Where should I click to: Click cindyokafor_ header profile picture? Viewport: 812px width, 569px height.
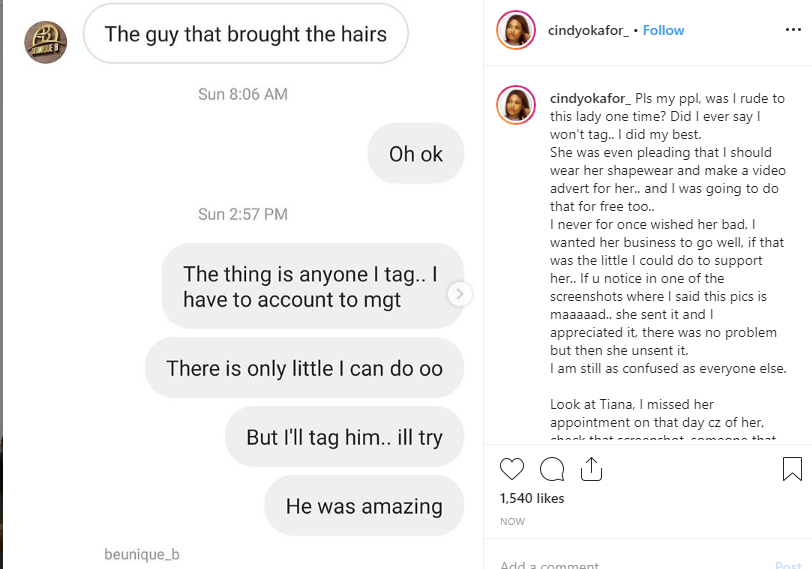click(x=516, y=31)
